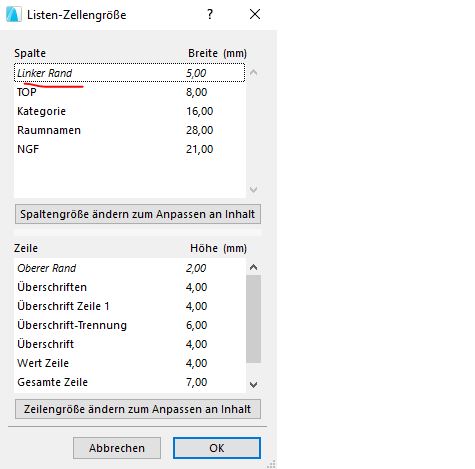475x469 pixels.
Task: Confirm with the OK button
Action: coord(217,448)
